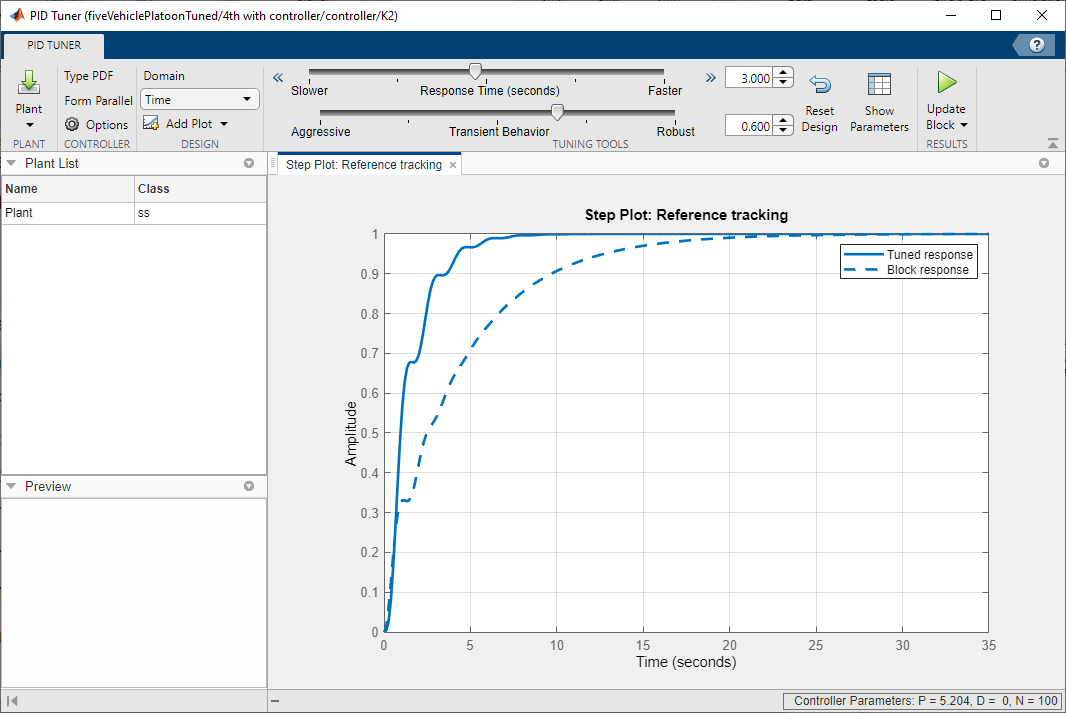Expand the Update Block dropdown arrow
The image size is (1066, 713).
point(964,126)
